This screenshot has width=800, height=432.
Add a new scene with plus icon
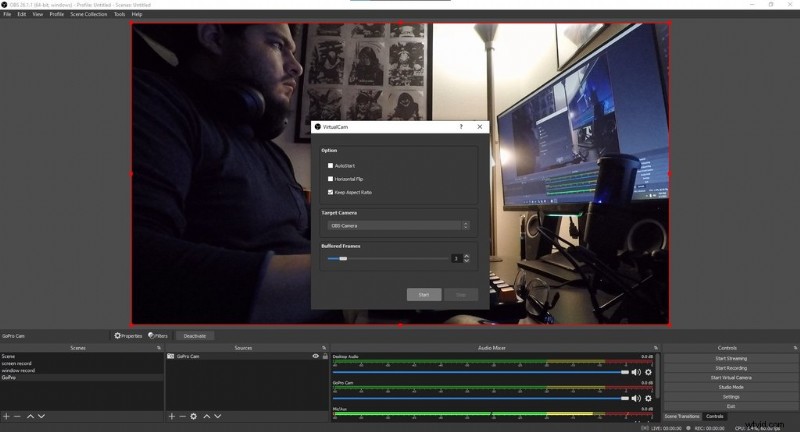6,416
